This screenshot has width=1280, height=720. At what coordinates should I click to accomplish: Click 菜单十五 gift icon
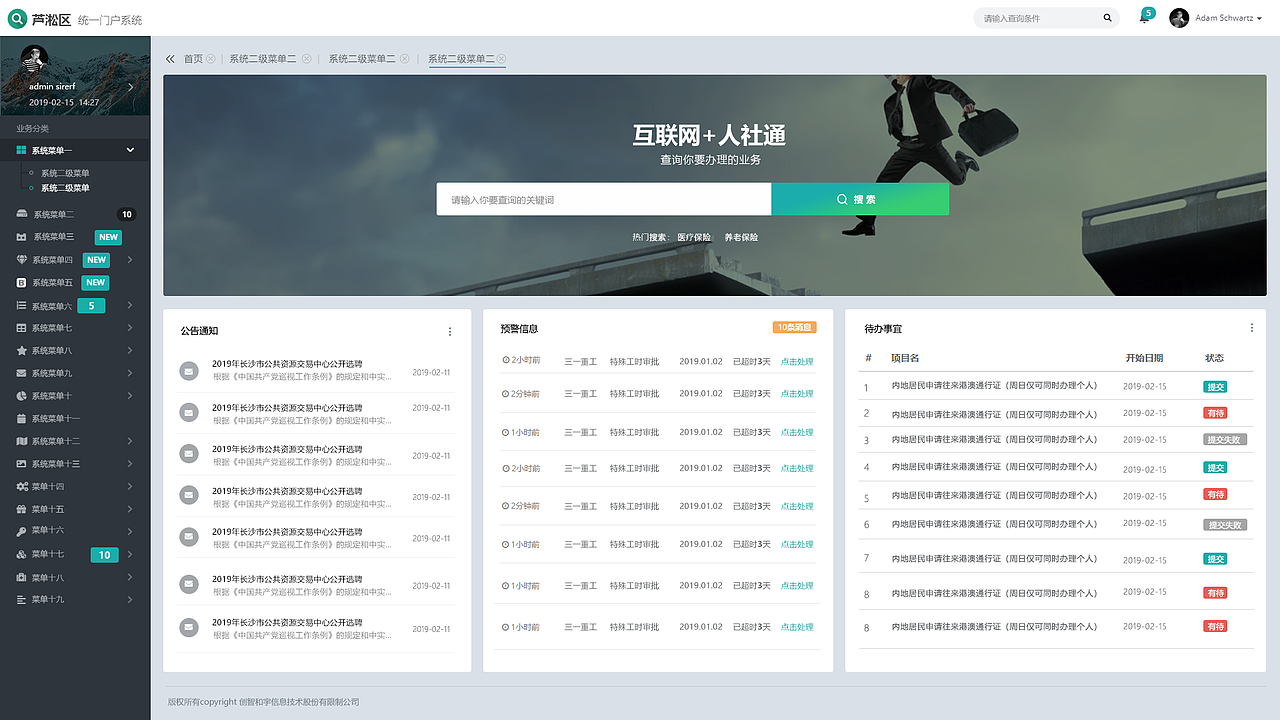21,509
